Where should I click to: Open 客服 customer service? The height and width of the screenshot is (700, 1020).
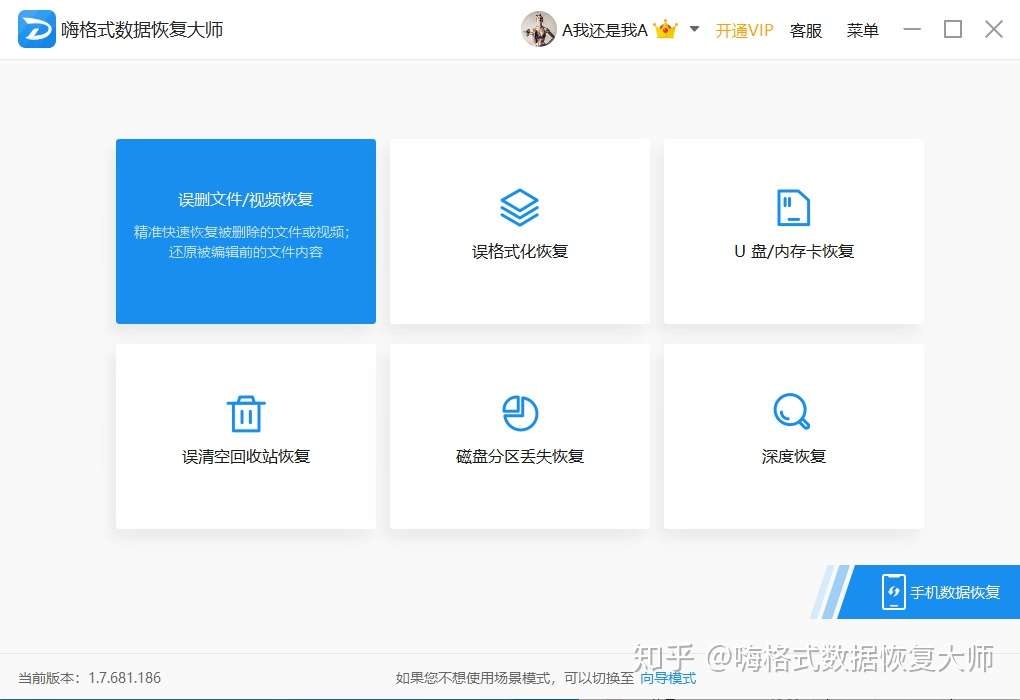click(806, 30)
